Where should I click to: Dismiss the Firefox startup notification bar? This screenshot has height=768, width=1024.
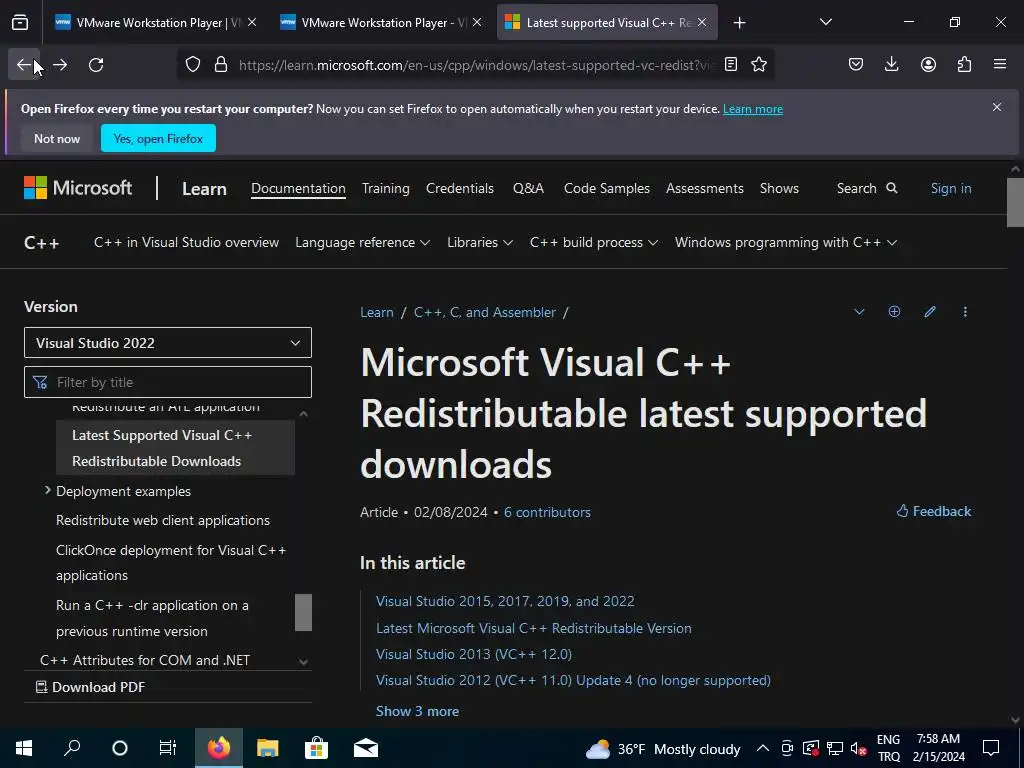997,107
